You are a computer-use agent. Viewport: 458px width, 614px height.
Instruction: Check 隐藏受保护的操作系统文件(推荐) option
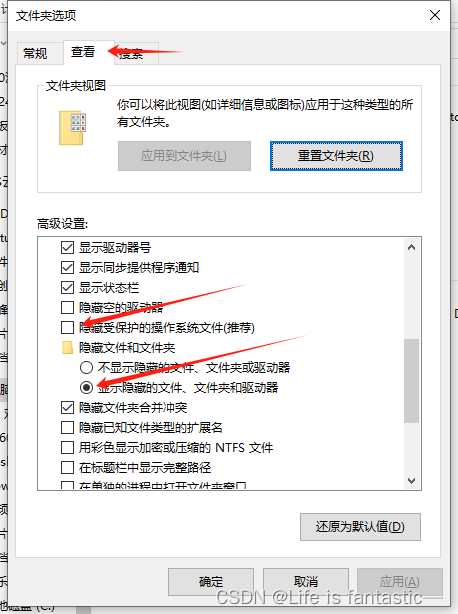point(67,327)
